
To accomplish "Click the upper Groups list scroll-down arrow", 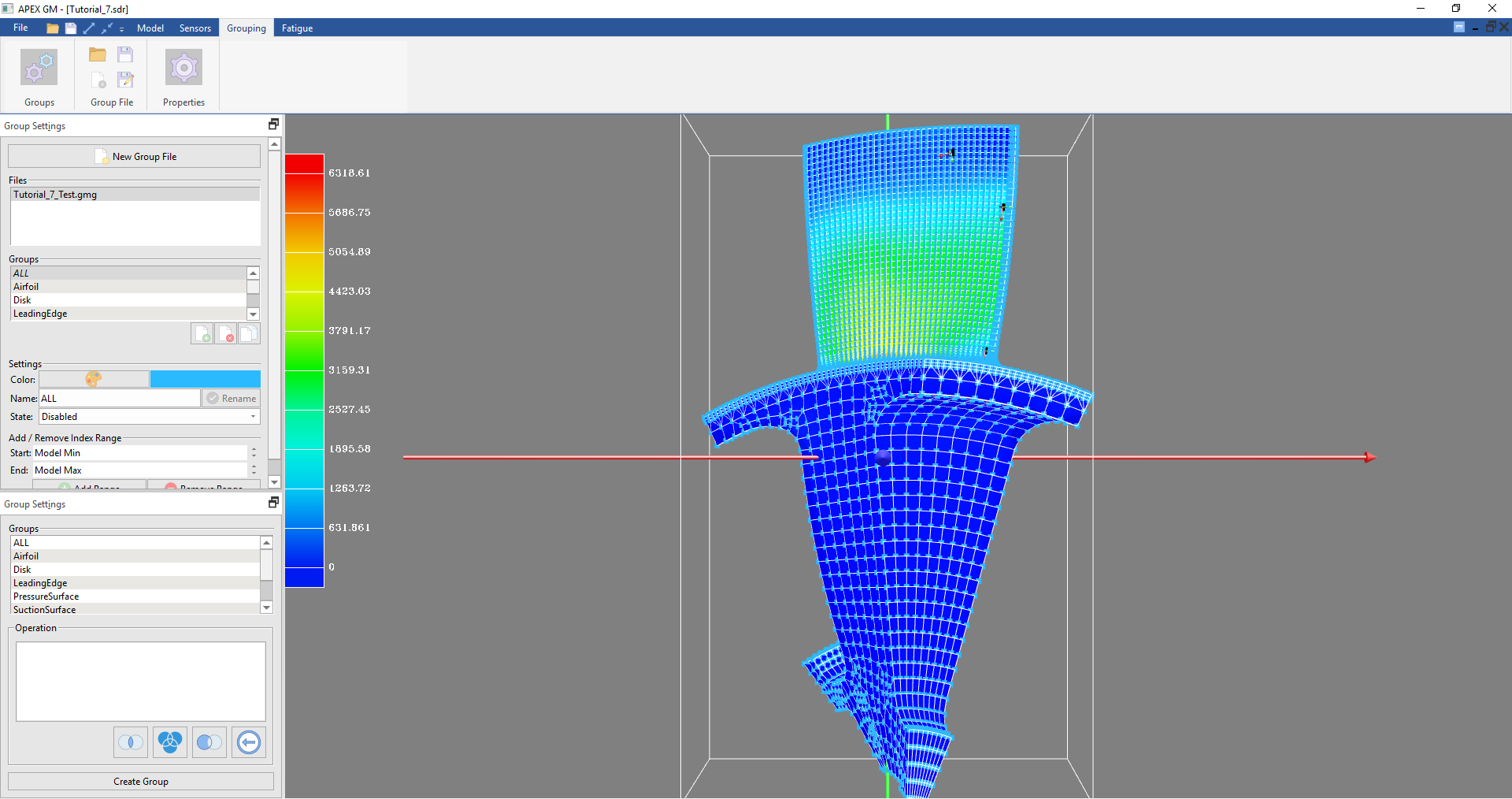I will tap(254, 314).
